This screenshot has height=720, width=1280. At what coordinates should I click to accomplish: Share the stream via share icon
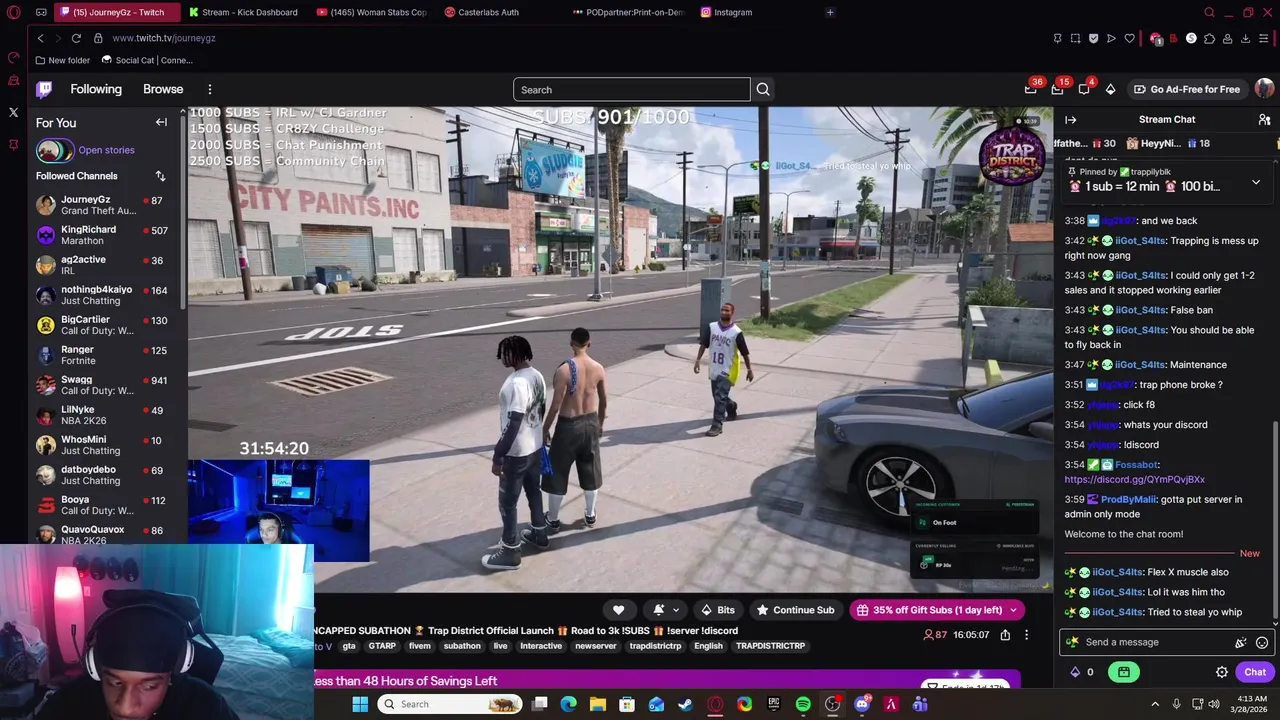click(1005, 635)
